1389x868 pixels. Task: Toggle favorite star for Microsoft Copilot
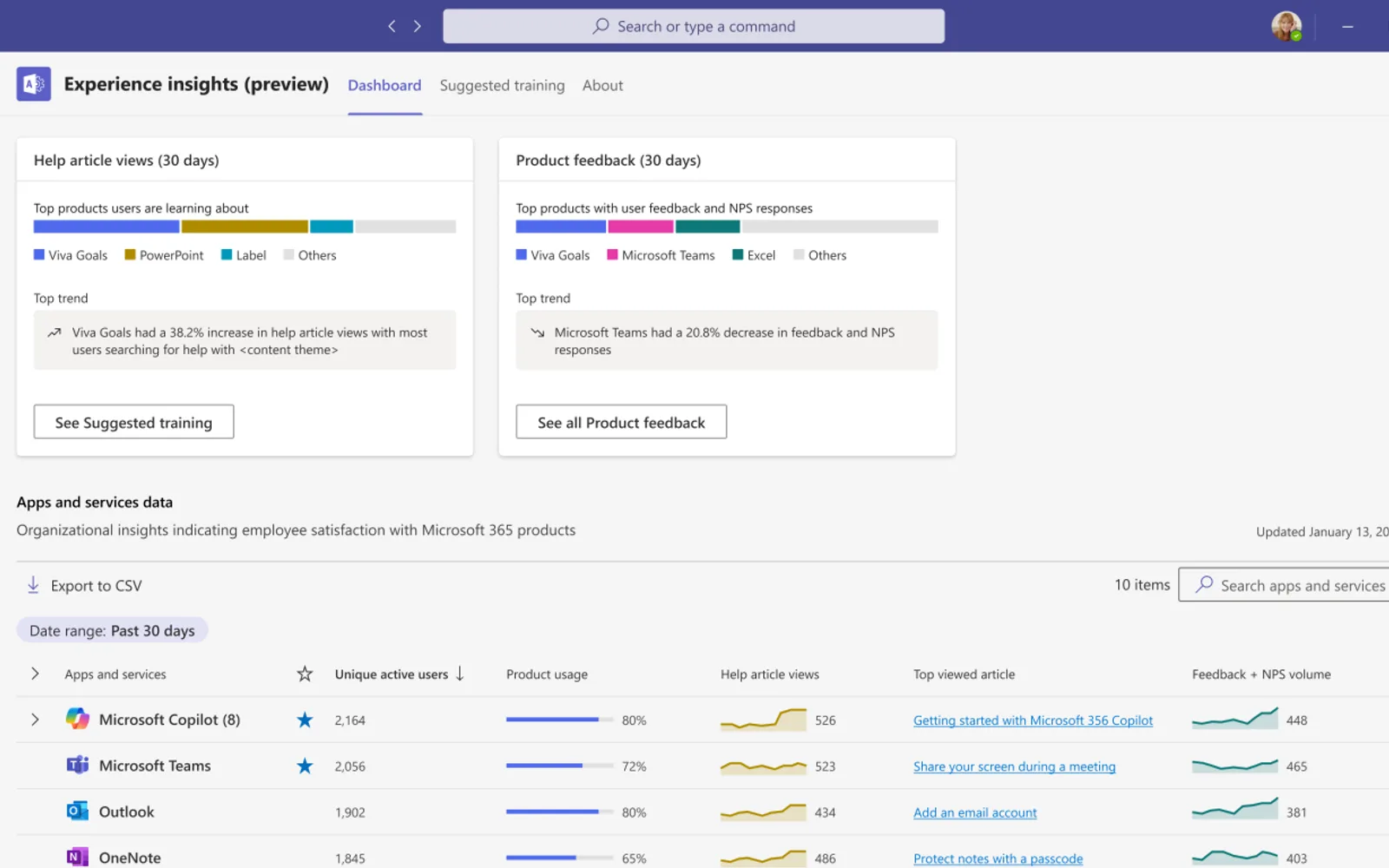pyautogui.click(x=305, y=720)
